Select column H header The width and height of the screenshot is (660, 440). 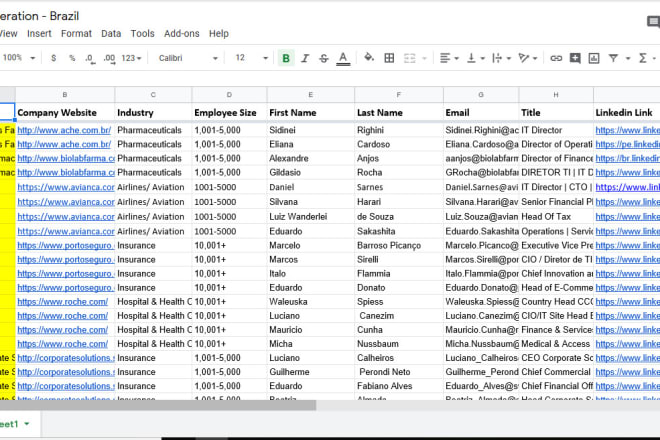[x=556, y=95]
